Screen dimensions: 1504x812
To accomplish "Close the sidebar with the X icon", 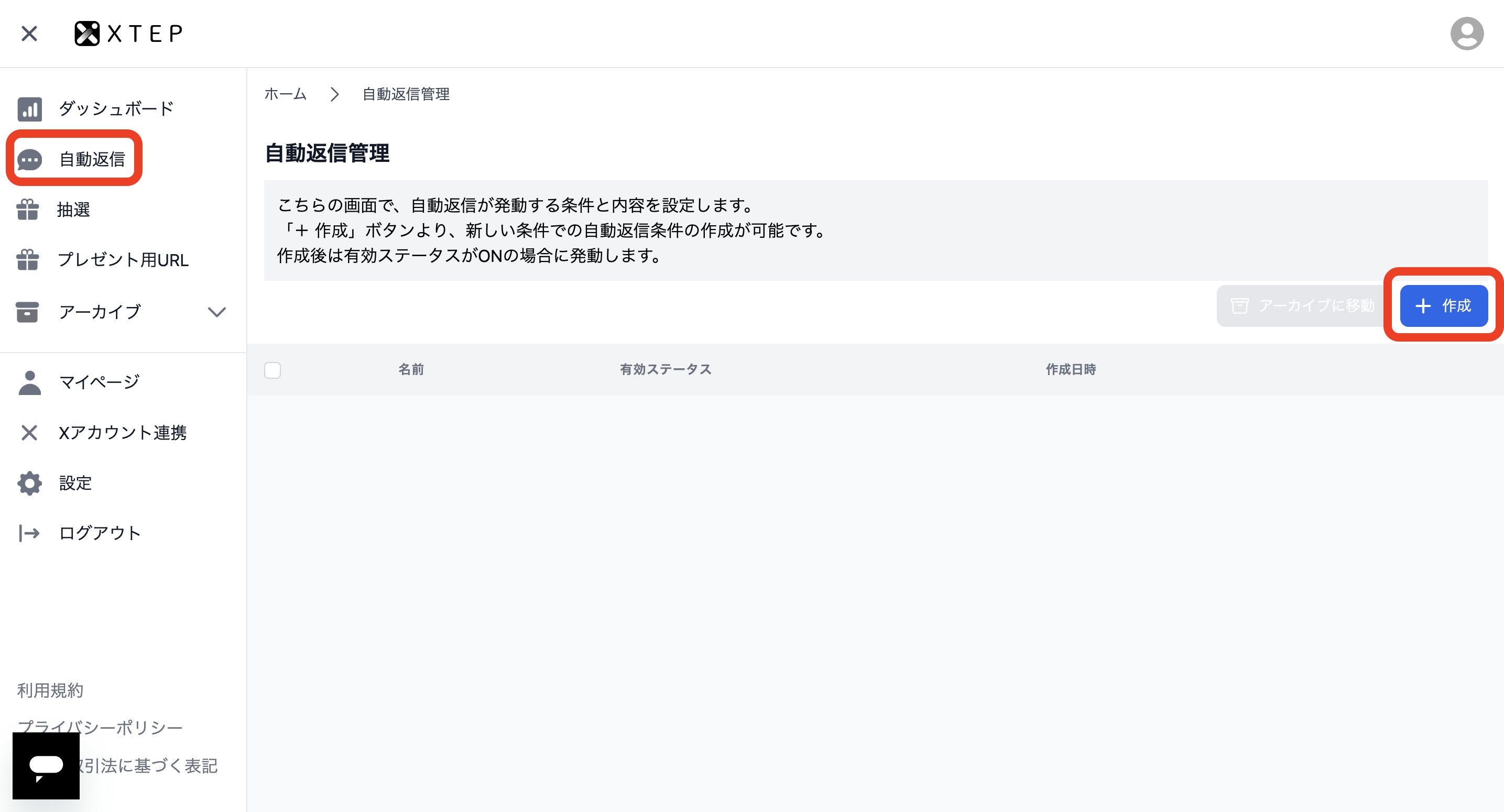I will [x=29, y=34].
